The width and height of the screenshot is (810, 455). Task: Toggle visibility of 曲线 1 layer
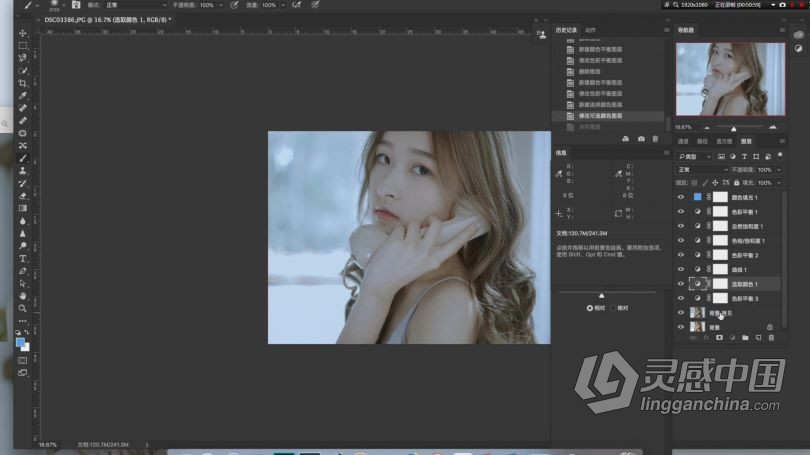click(x=681, y=269)
